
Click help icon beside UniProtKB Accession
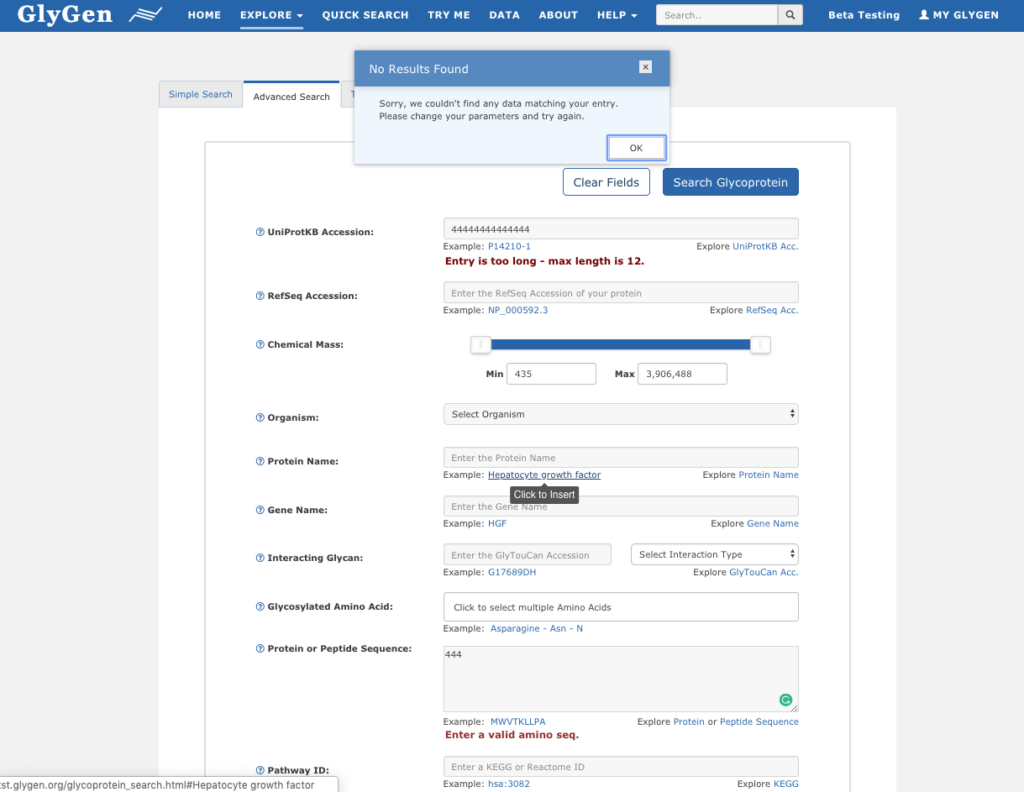[x=260, y=232]
